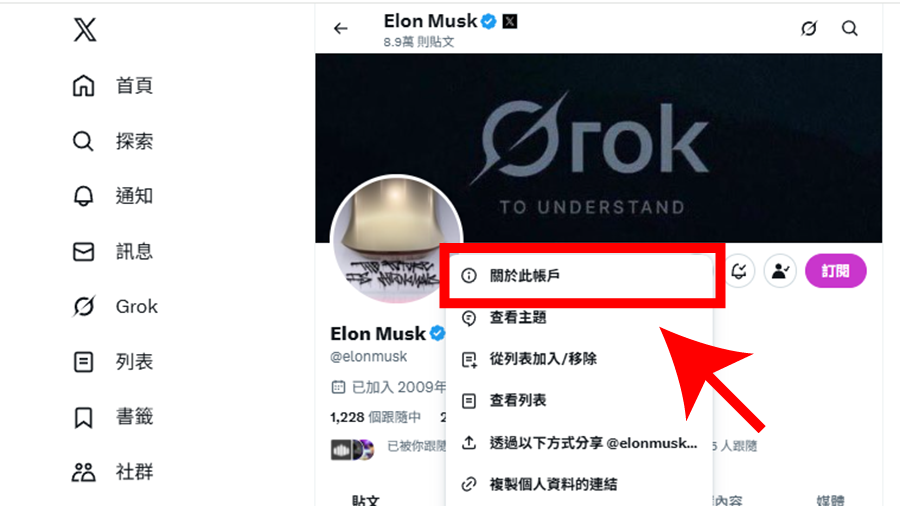Open the 列表 lists icon
900x506 pixels.
coord(83,361)
